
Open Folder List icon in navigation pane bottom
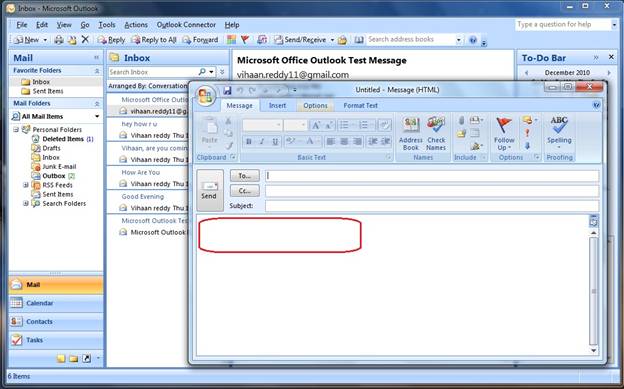[x=74, y=359]
